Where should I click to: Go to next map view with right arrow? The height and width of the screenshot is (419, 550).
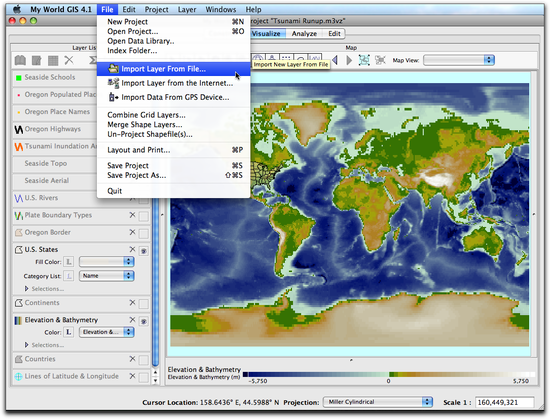pyautogui.click(x=349, y=60)
